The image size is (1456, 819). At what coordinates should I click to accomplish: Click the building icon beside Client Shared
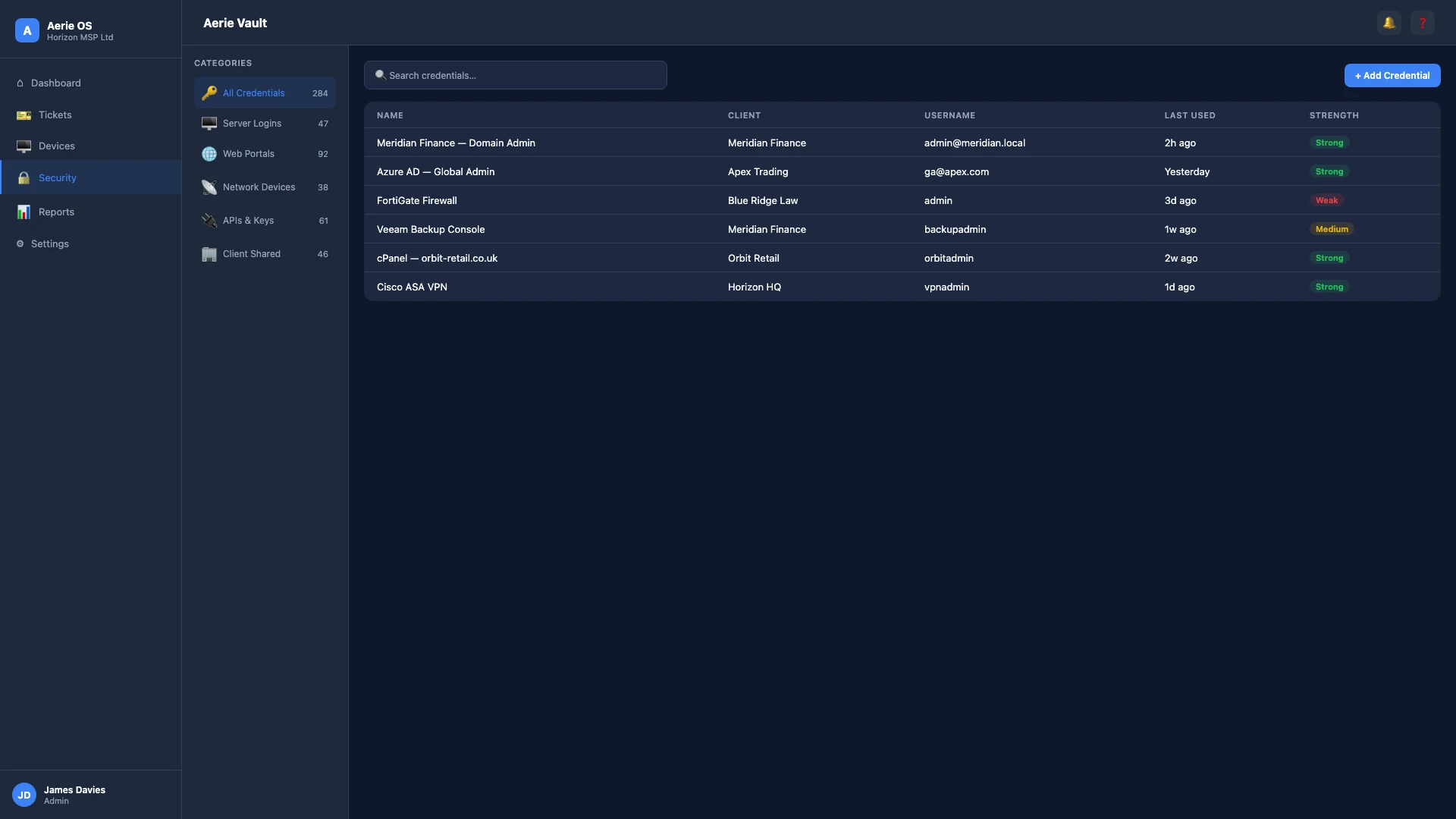coord(209,254)
